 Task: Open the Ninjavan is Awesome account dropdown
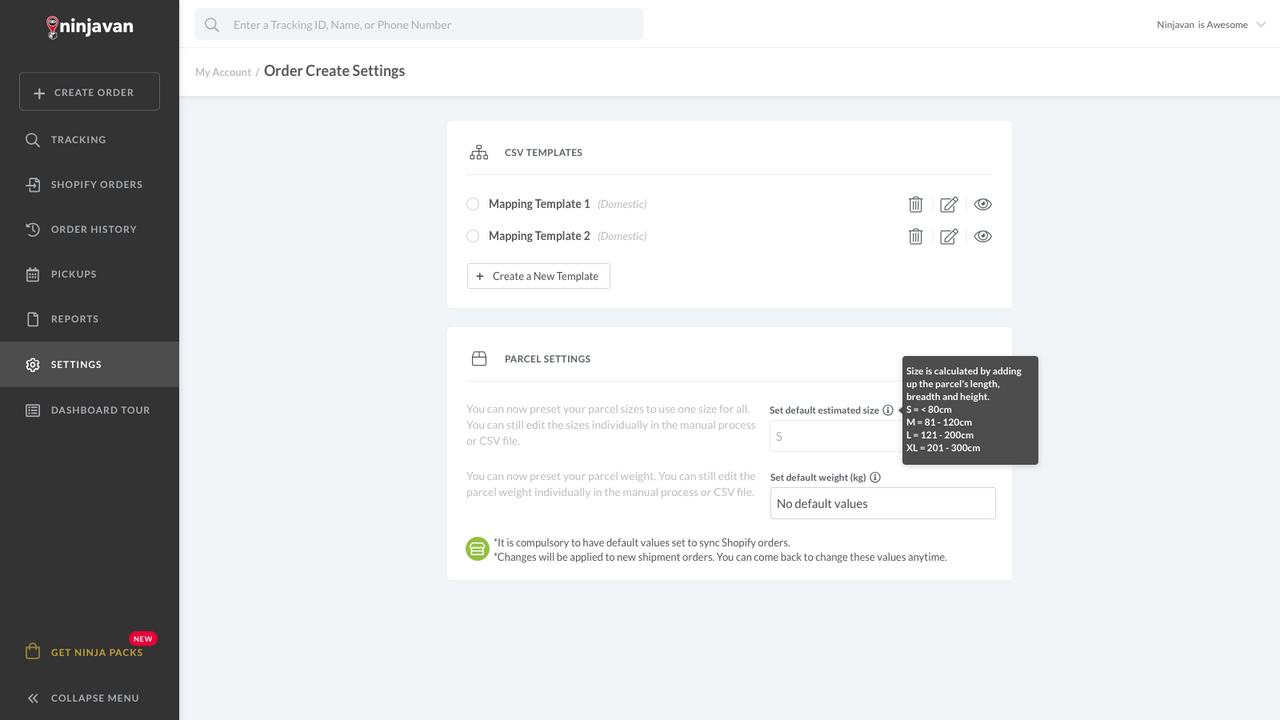pos(1211,25)
